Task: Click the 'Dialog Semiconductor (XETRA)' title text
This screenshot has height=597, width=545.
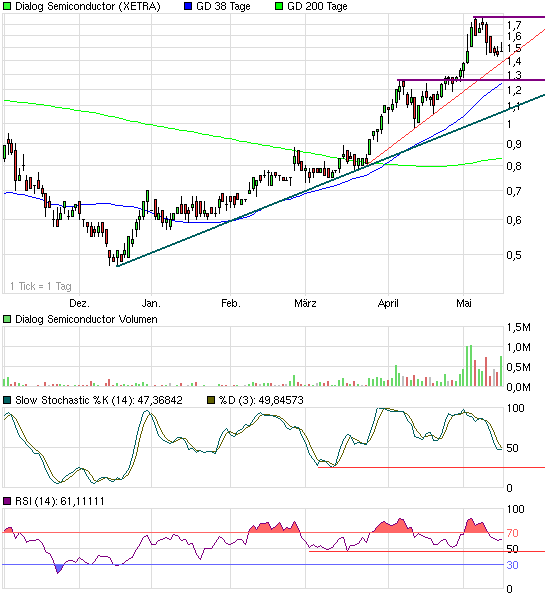Action: point(88,6)
